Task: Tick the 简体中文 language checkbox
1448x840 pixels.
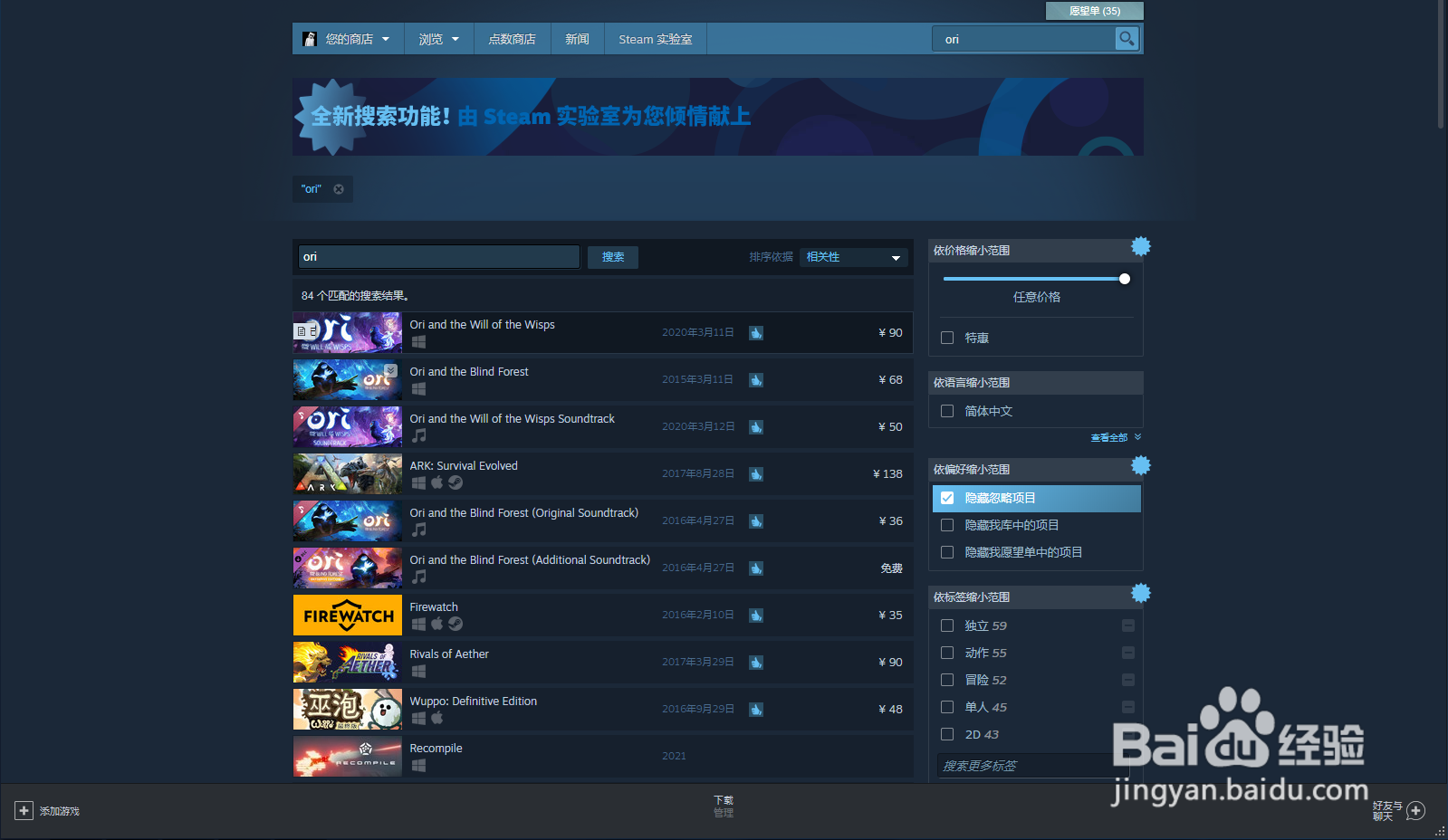Action: [947, 411]
